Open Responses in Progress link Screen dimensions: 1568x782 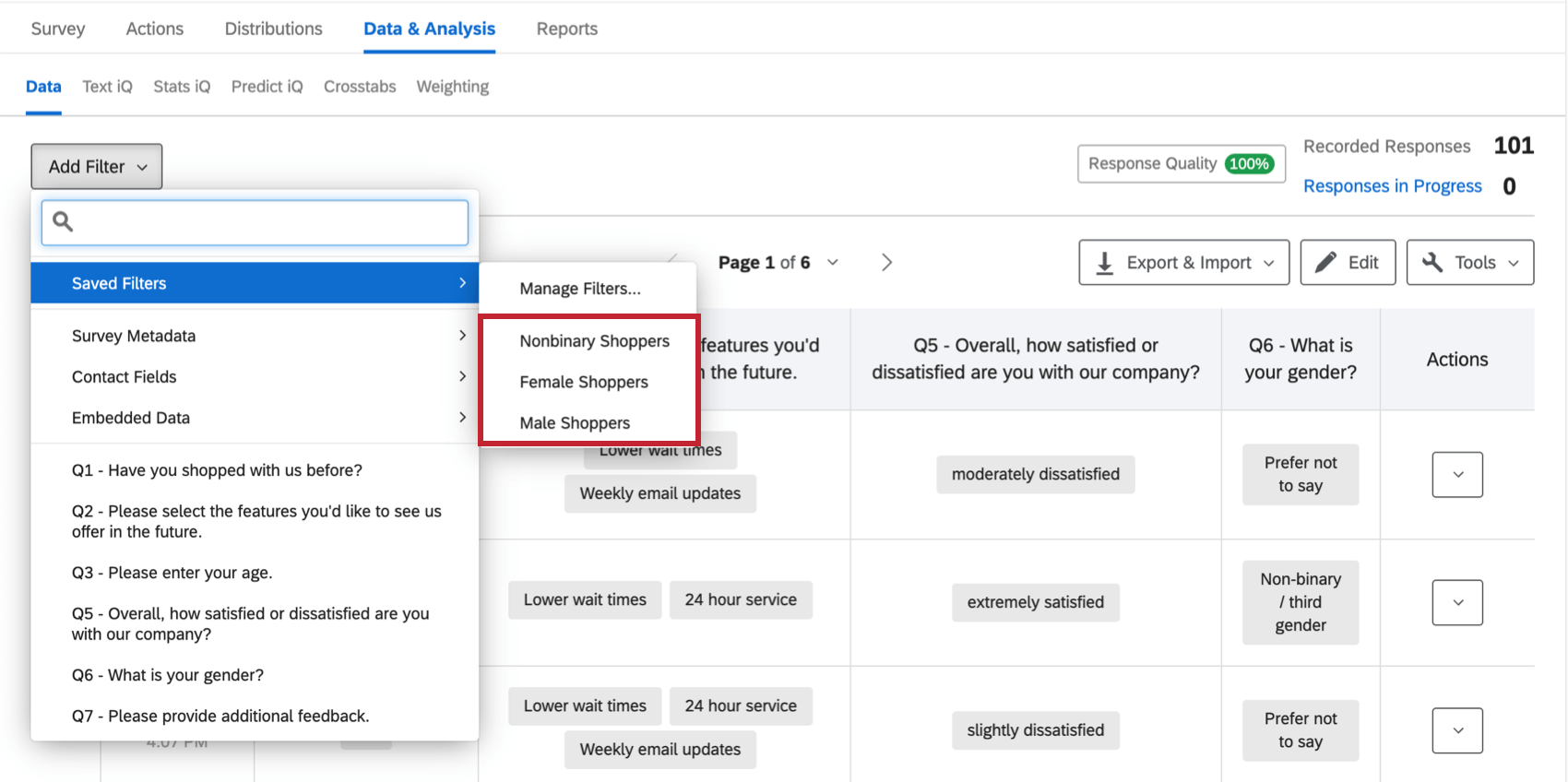point(1393,186)
